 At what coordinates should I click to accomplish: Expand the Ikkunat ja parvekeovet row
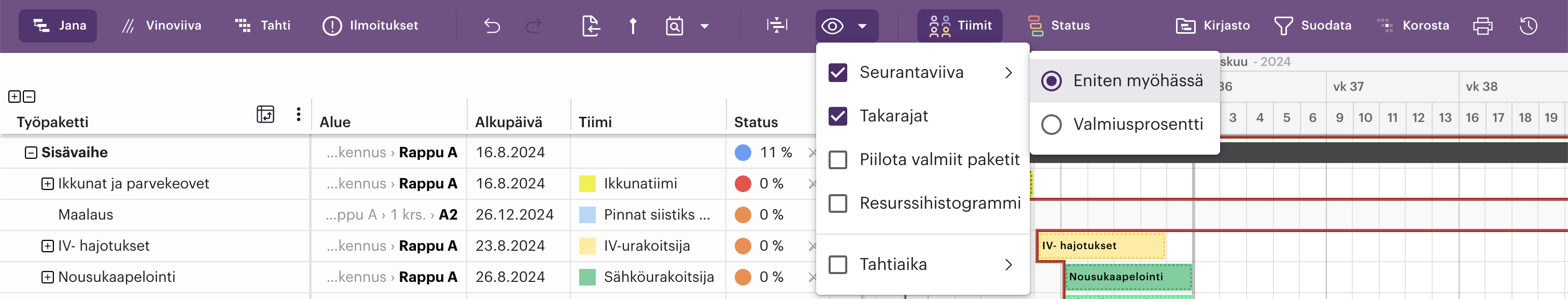[x=48, y=183]
